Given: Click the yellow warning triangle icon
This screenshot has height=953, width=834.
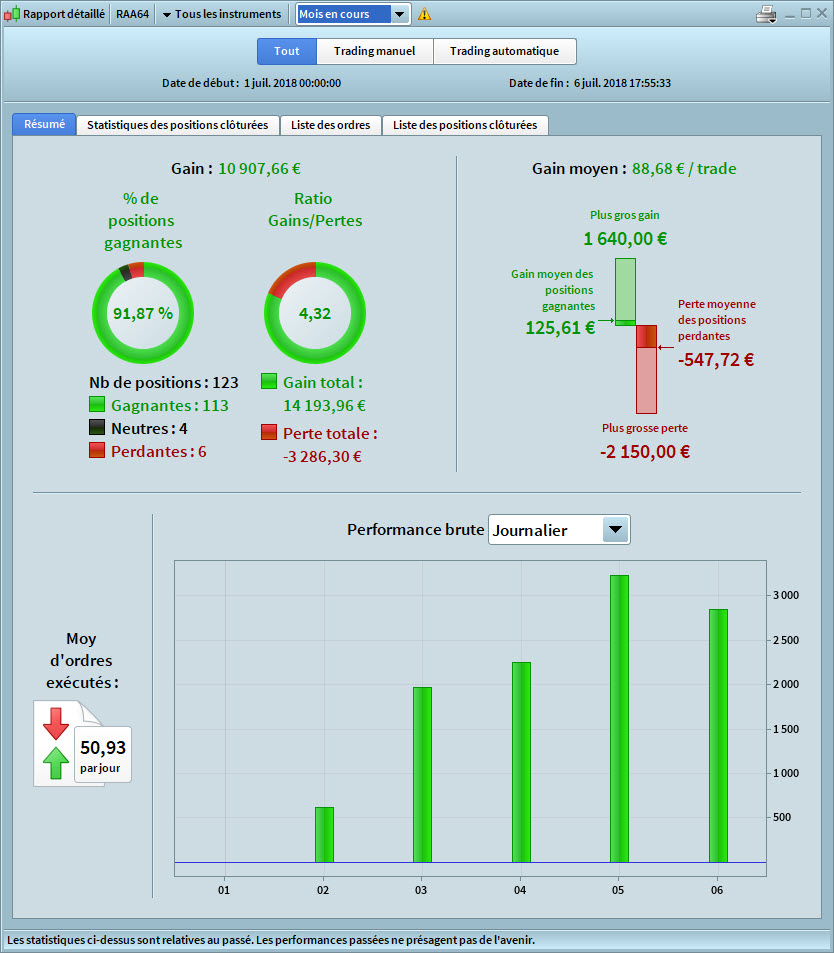Looking at the screenshot, I should tap(425, 14).
